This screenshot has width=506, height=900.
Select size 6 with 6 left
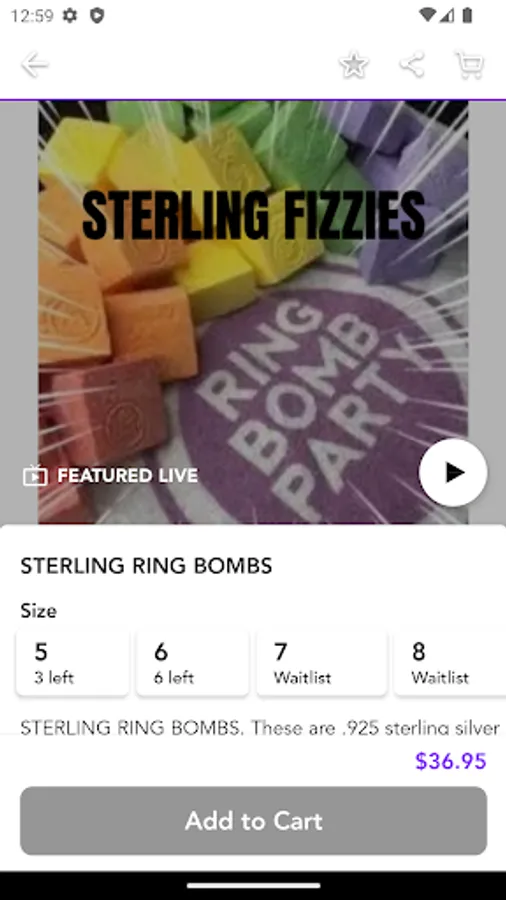click(193, 663)
